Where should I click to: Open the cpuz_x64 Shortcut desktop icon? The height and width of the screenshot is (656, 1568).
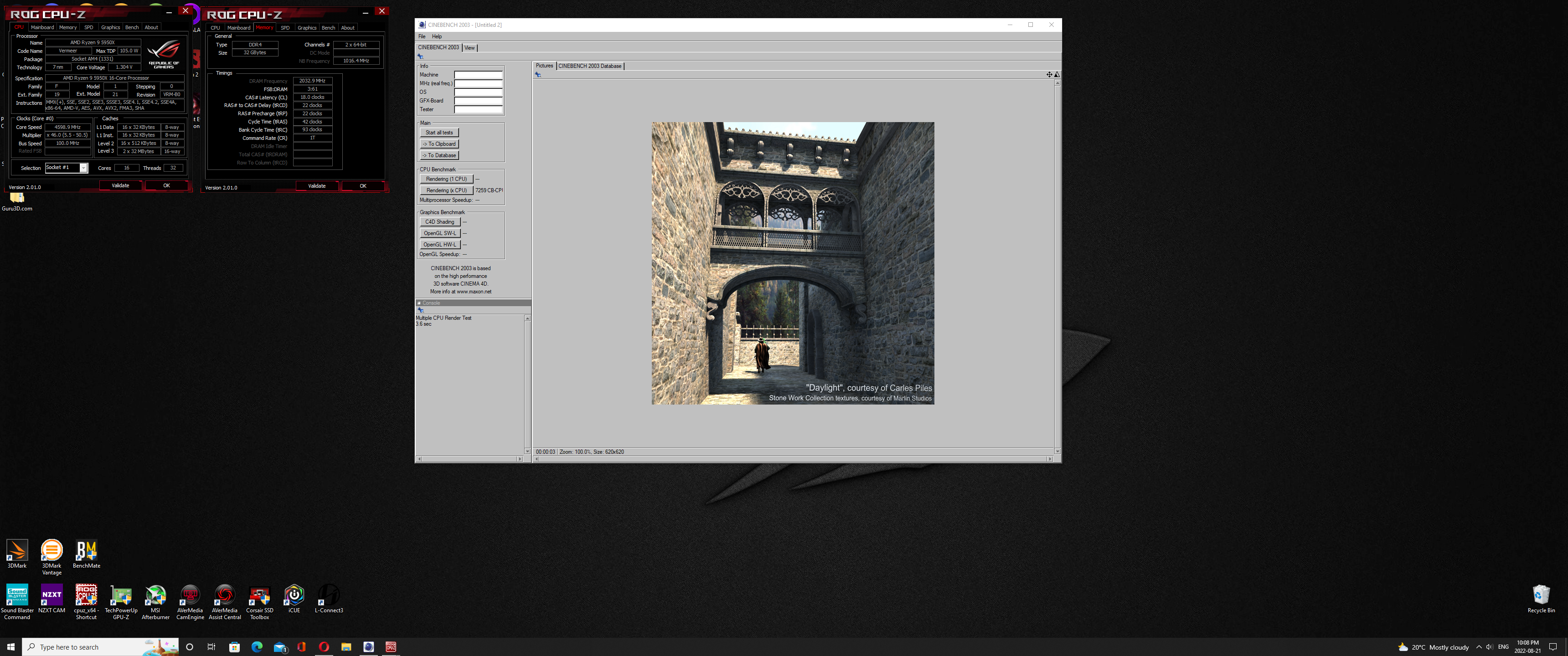(x=87, y=602)
